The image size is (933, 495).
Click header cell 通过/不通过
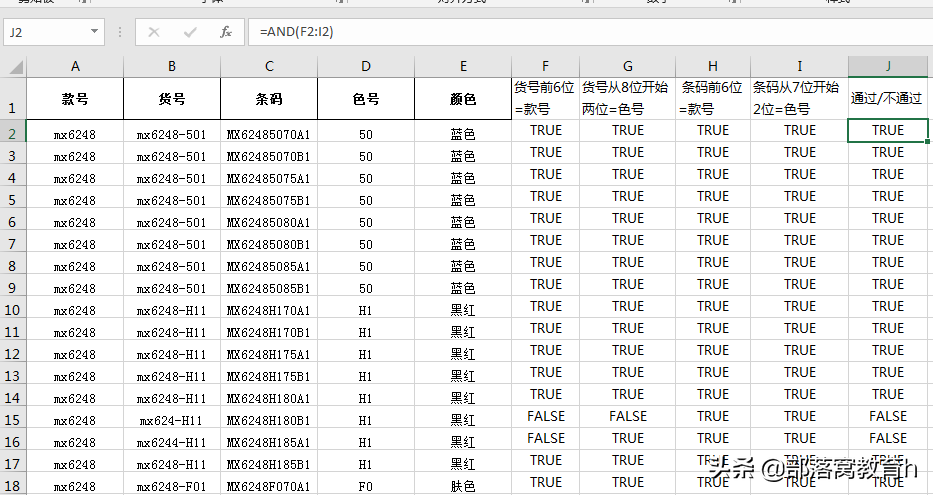tap(888, 99)
